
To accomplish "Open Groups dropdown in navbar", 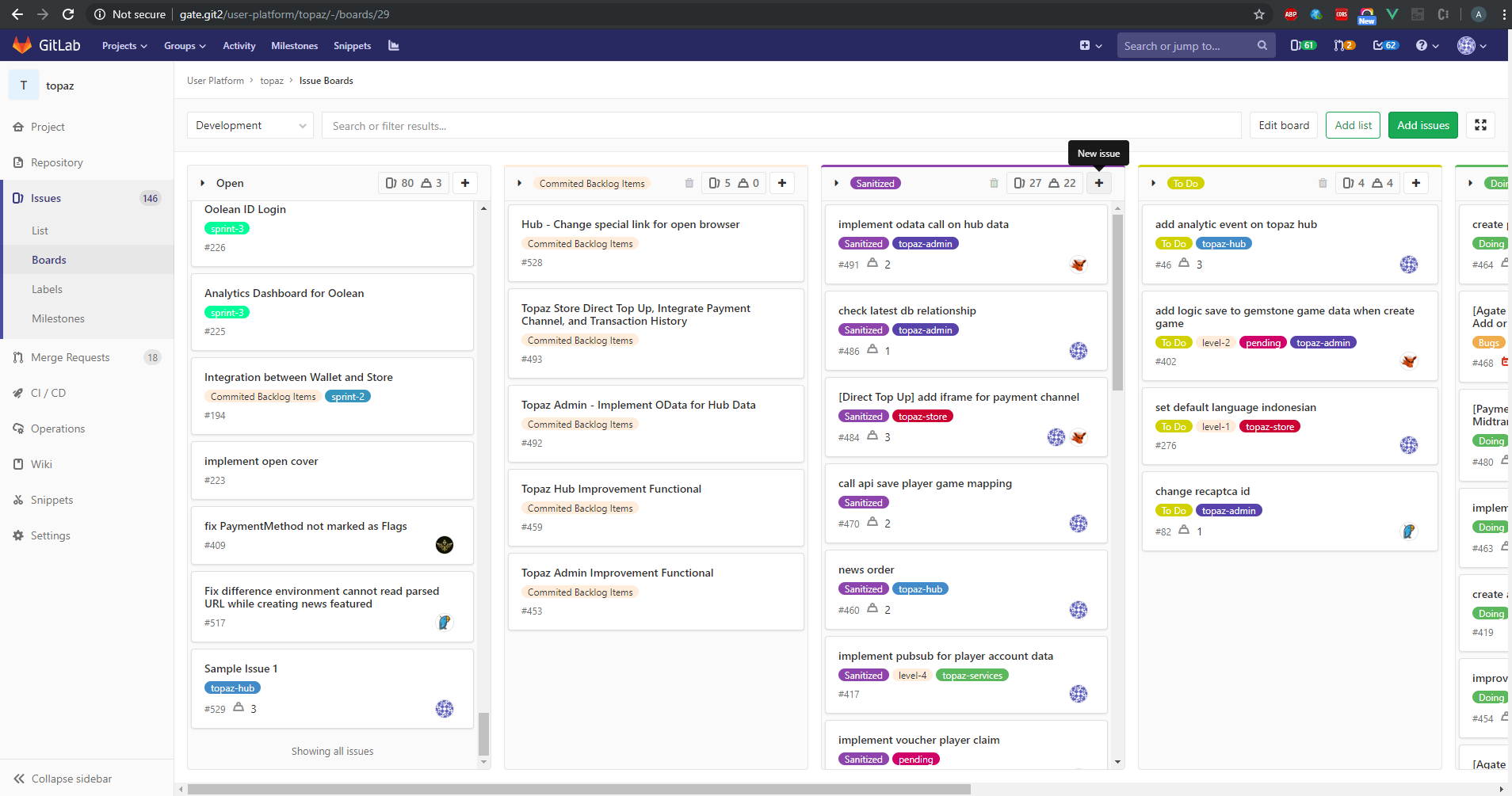I will [x=185, y=46].
